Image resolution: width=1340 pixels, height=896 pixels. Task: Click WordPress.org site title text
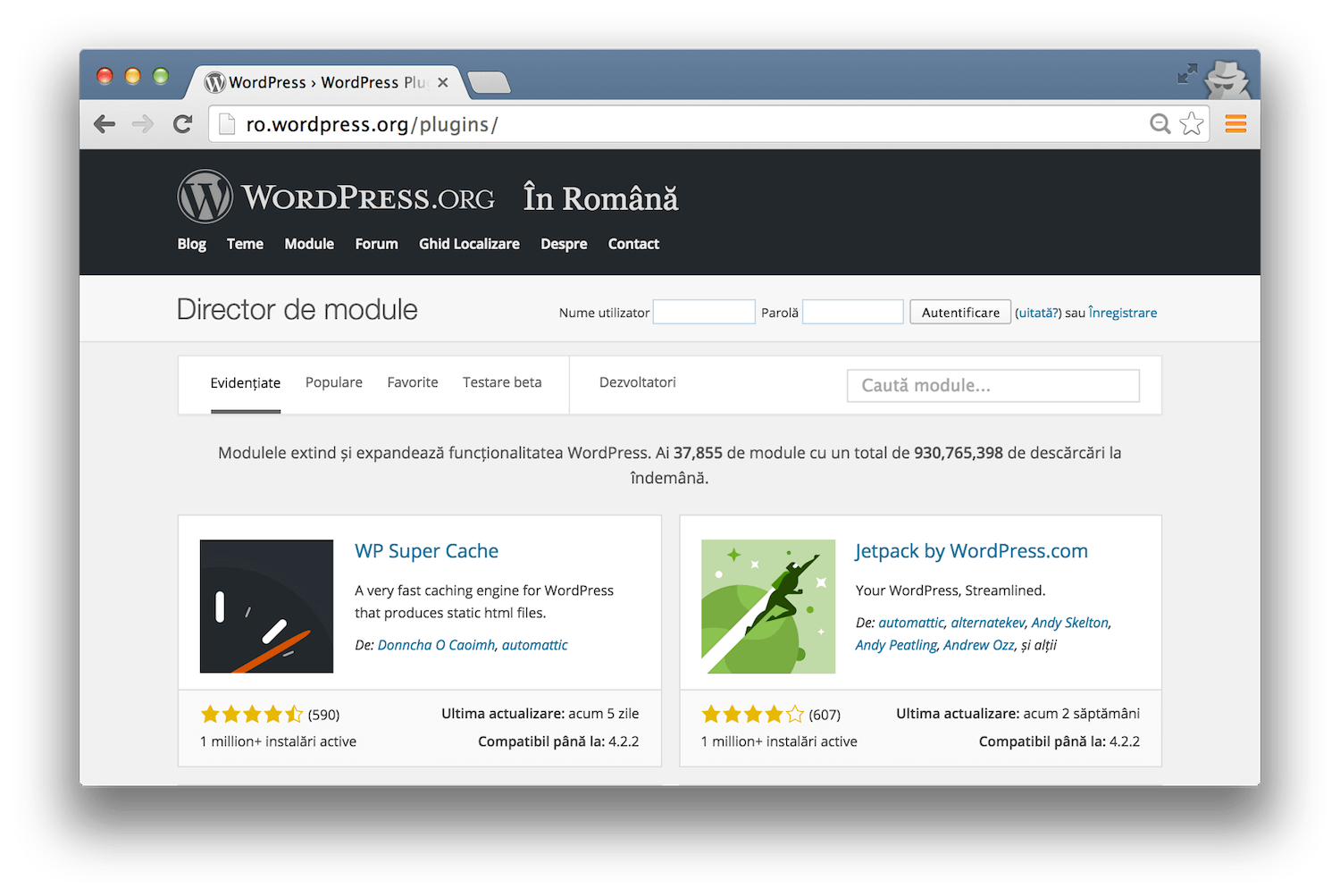pyautogui.click(x=368, y=197)
